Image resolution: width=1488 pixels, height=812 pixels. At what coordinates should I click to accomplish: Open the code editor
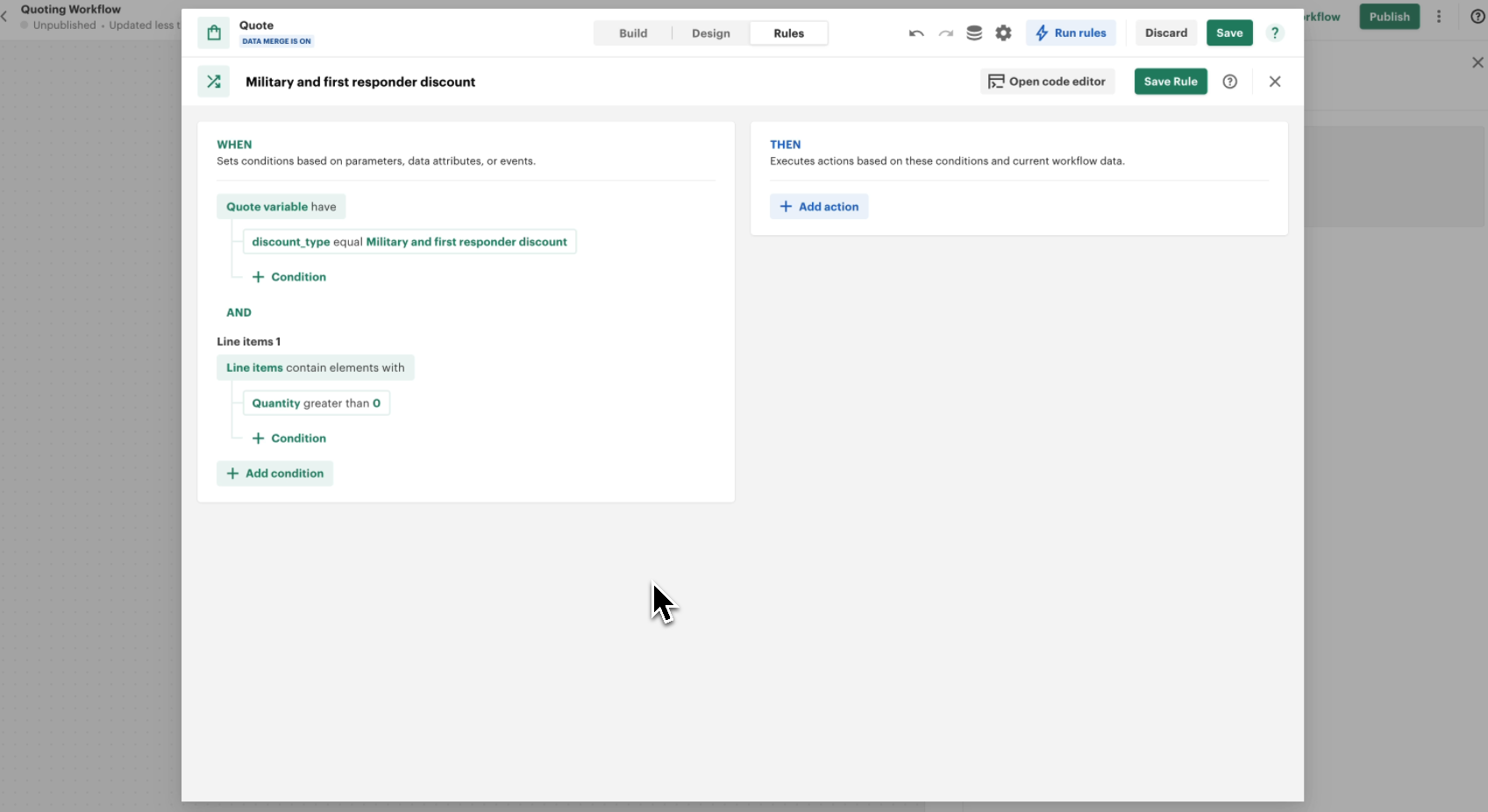1047,82
